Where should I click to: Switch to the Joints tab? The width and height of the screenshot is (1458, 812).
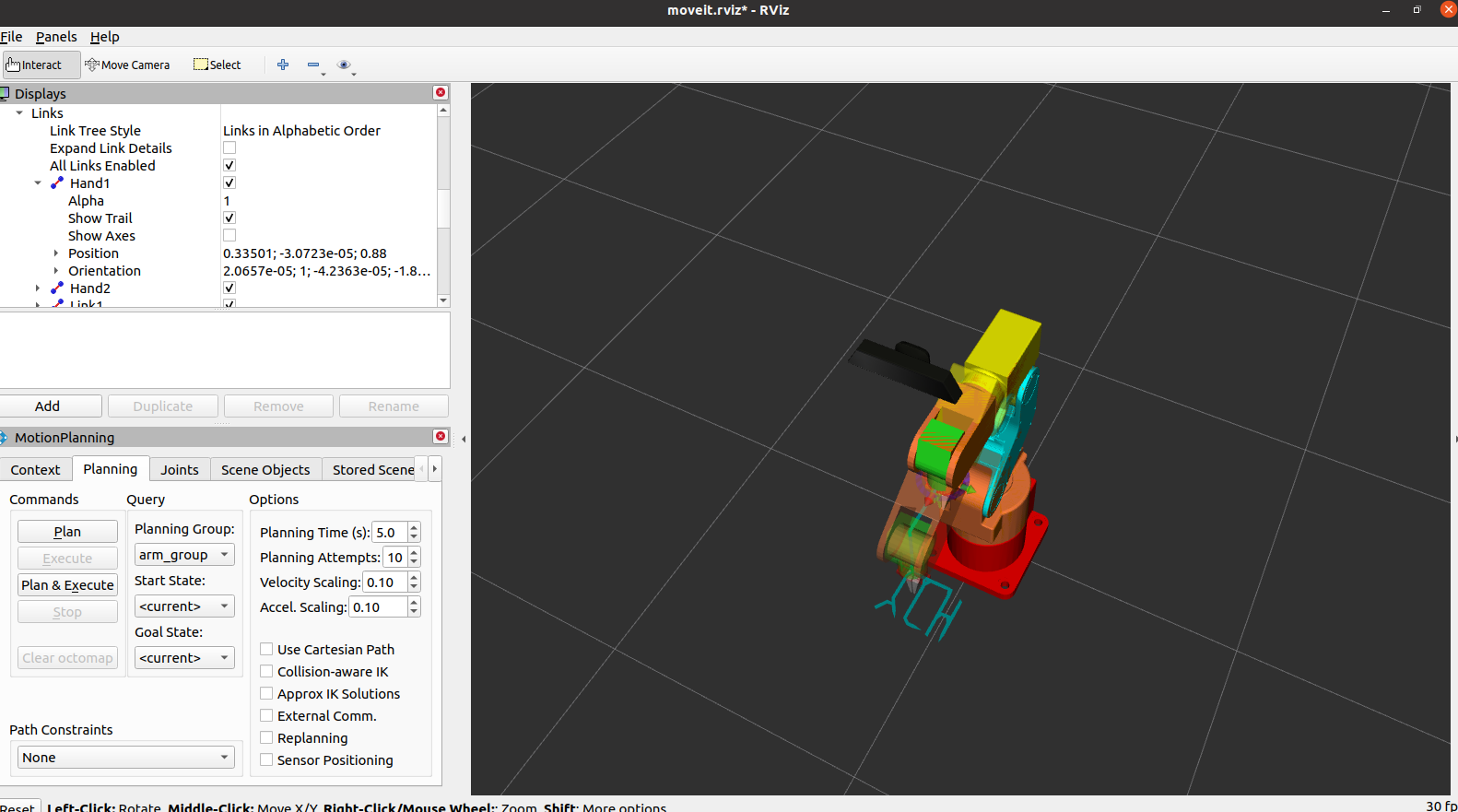(x=179, y=470)
